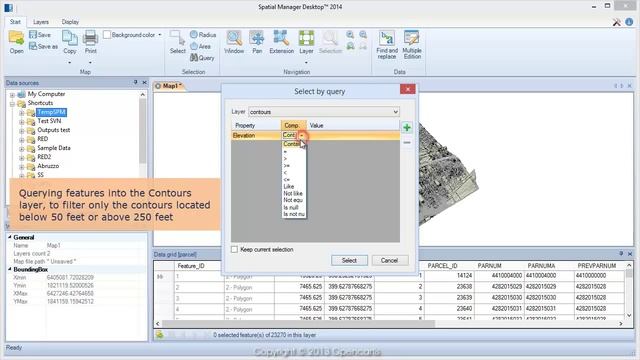Choose 'Is null' comparison option
The height and width of the screenshot is (360, 640).
point(293,207)
